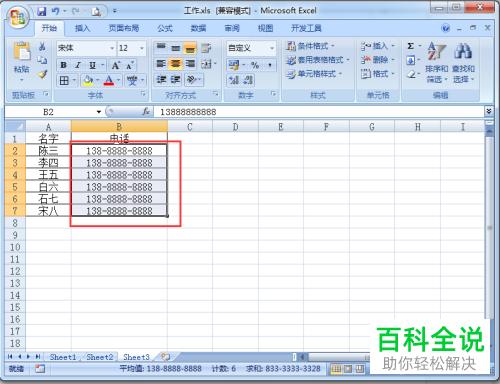Paste clipboard contents with Paste icon
This screenshot has height=384, width=500.
point(22,52)
